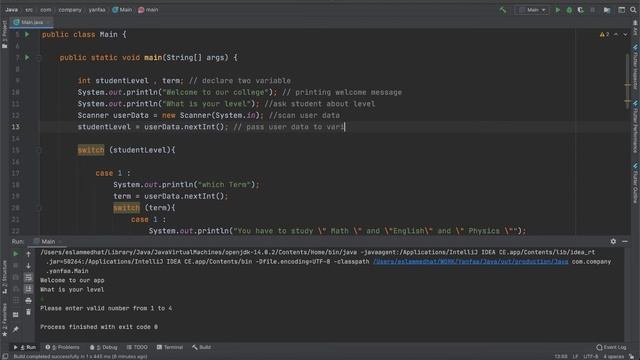
Task: Click the run gutter arrow beside main method
Action: click(x=27, y=58)
